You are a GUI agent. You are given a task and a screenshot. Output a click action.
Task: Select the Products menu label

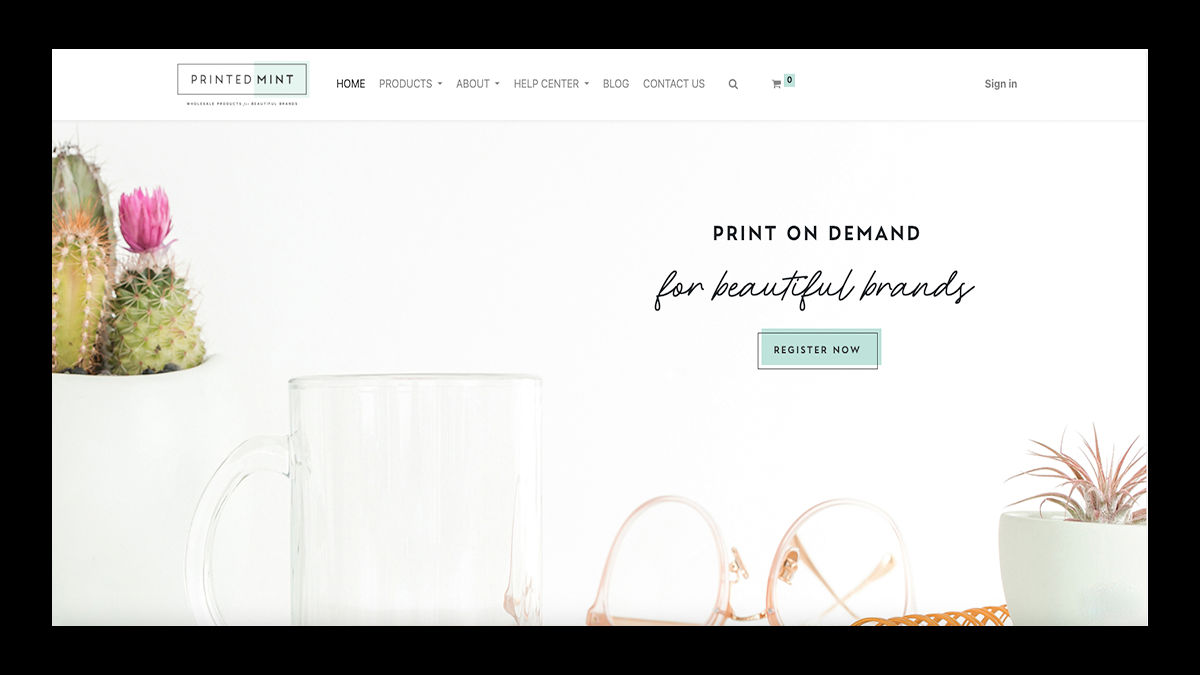pyautogui.click(x=405, y=84)
